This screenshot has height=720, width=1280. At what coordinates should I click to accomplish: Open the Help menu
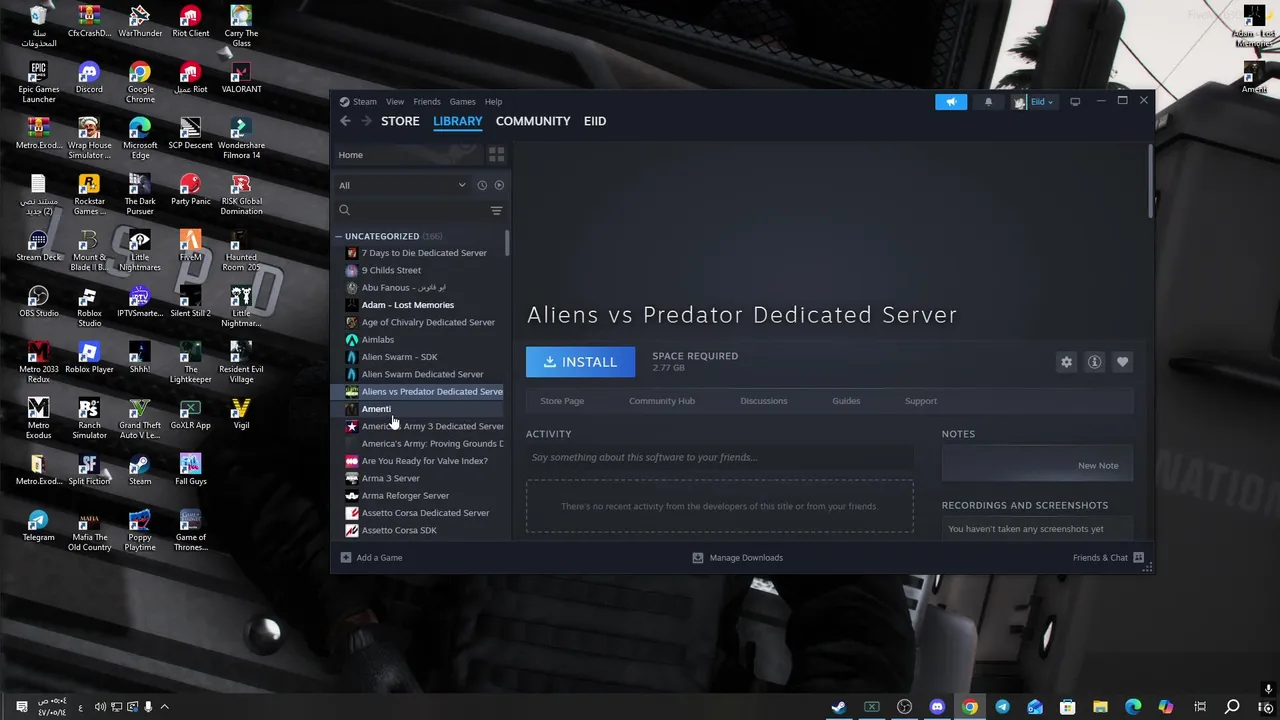(493, 102)
